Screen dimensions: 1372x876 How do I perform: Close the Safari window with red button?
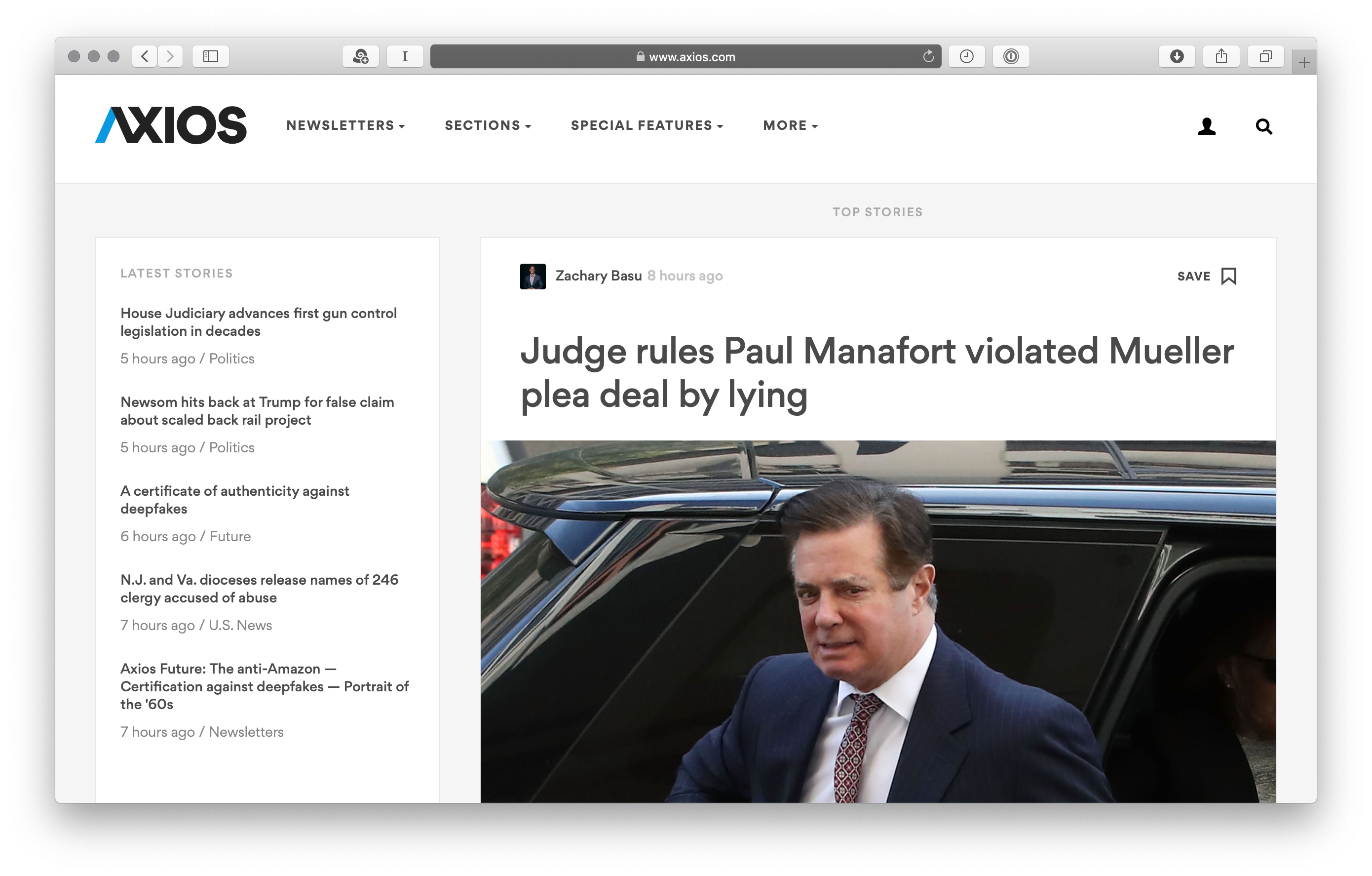coord(74,56)
